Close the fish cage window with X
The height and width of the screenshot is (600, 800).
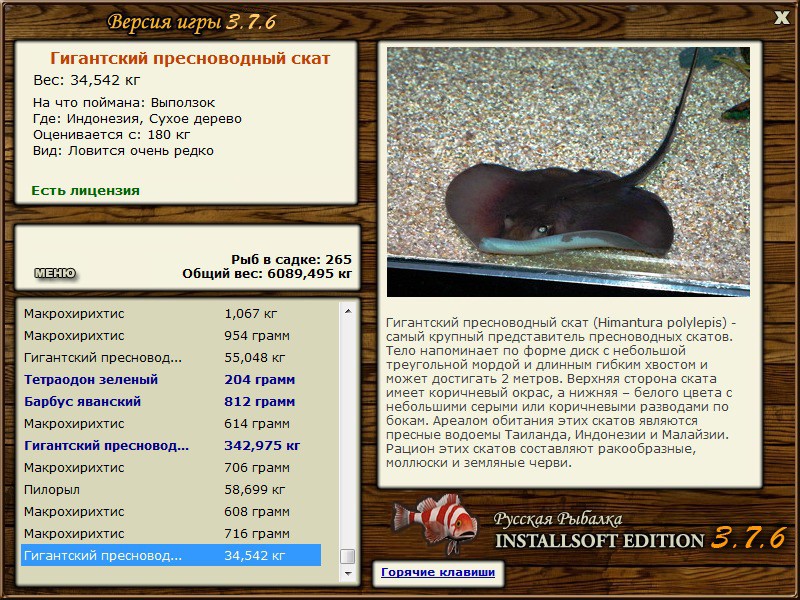pyautogui.click(x=781, y=18)
